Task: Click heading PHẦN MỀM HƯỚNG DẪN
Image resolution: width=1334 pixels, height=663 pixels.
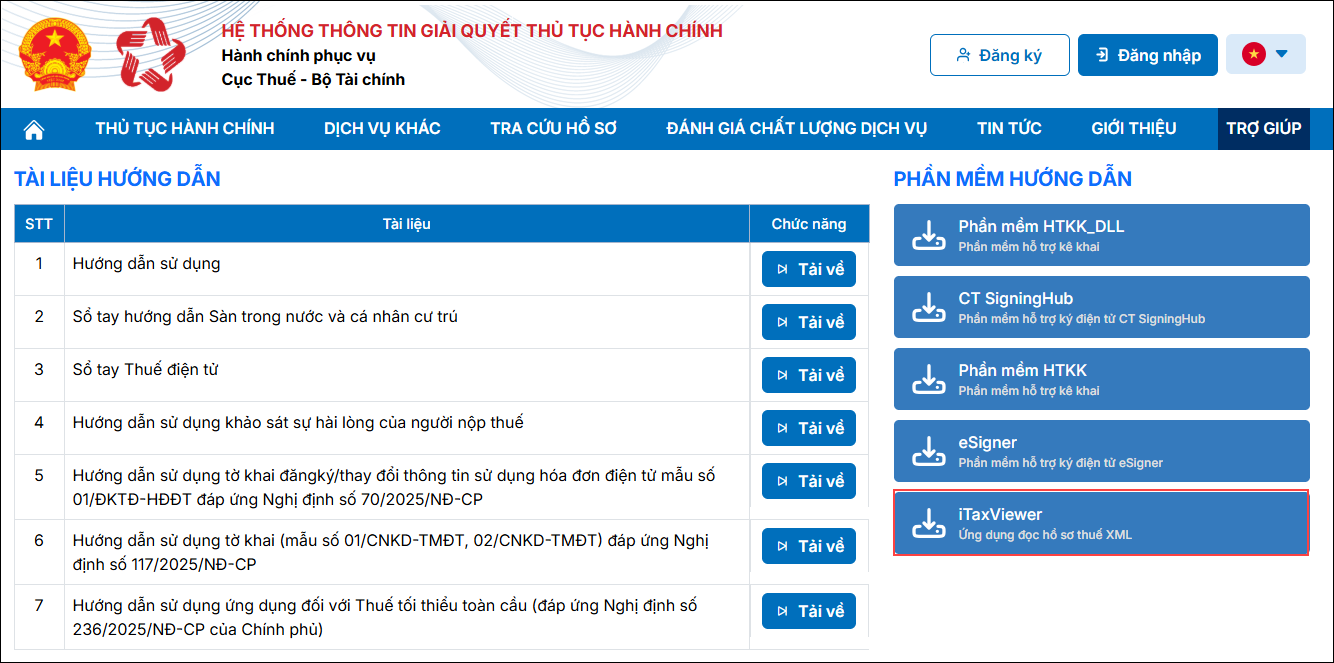Action: pyautogui.click(x=1013, y=180)
